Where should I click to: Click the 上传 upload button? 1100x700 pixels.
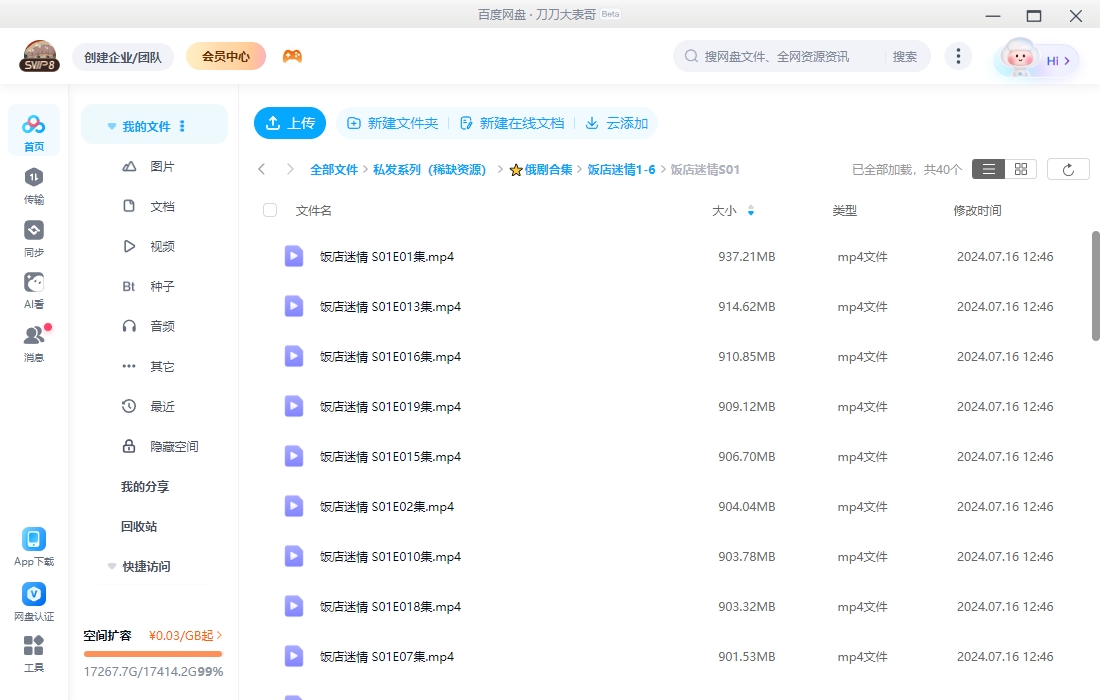click(x=290, y=123)
